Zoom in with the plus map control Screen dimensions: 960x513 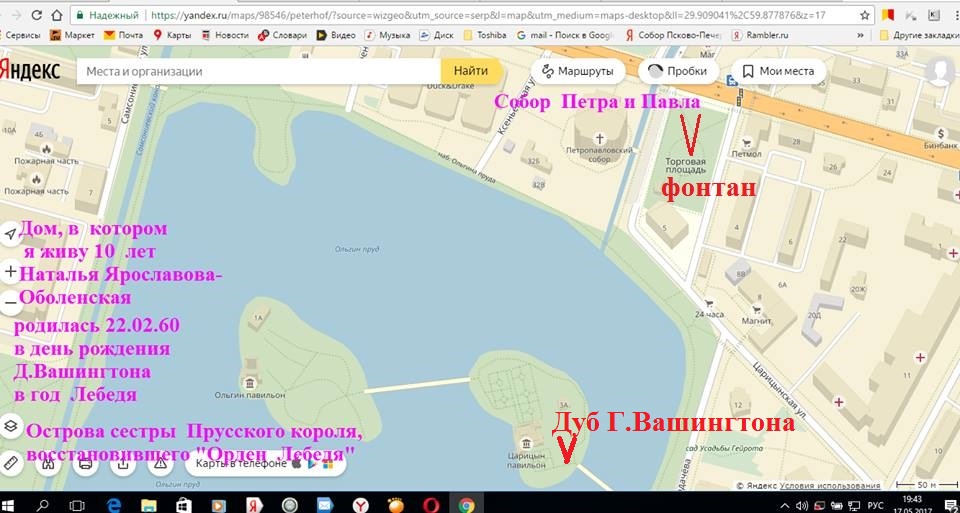[x=10, y=272]
